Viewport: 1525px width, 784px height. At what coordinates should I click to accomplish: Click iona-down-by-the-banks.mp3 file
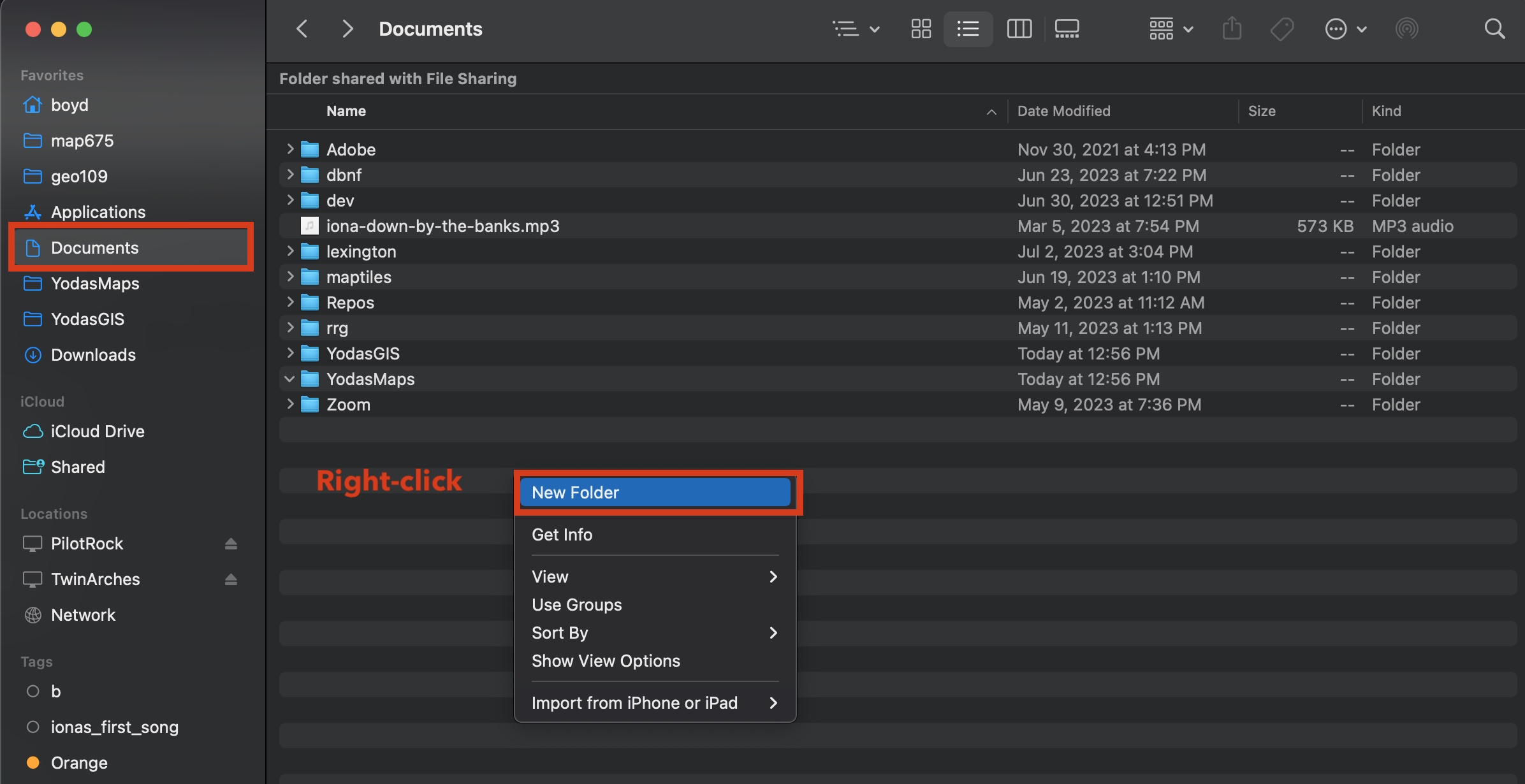[x=442, y=225]
